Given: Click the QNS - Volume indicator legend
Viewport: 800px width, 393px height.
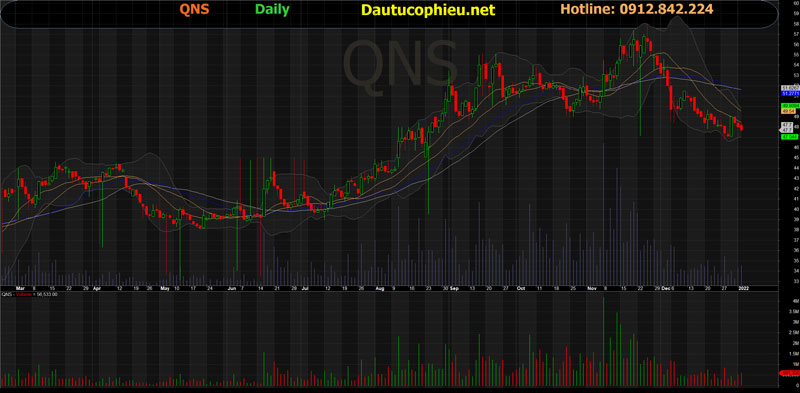Looking at the screenshot, I should pos(30,294).
